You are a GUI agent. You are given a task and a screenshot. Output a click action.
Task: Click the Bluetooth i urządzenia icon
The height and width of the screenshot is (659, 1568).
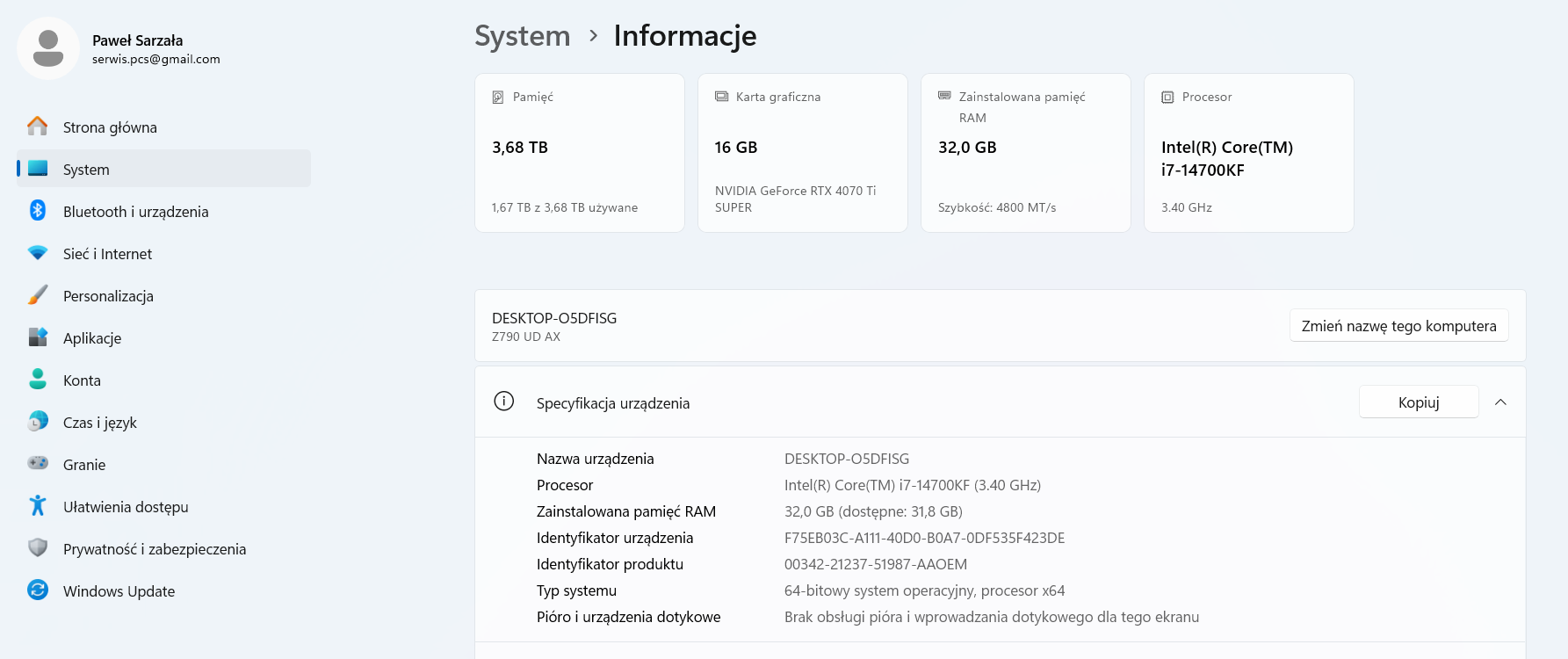pos(38,211)
